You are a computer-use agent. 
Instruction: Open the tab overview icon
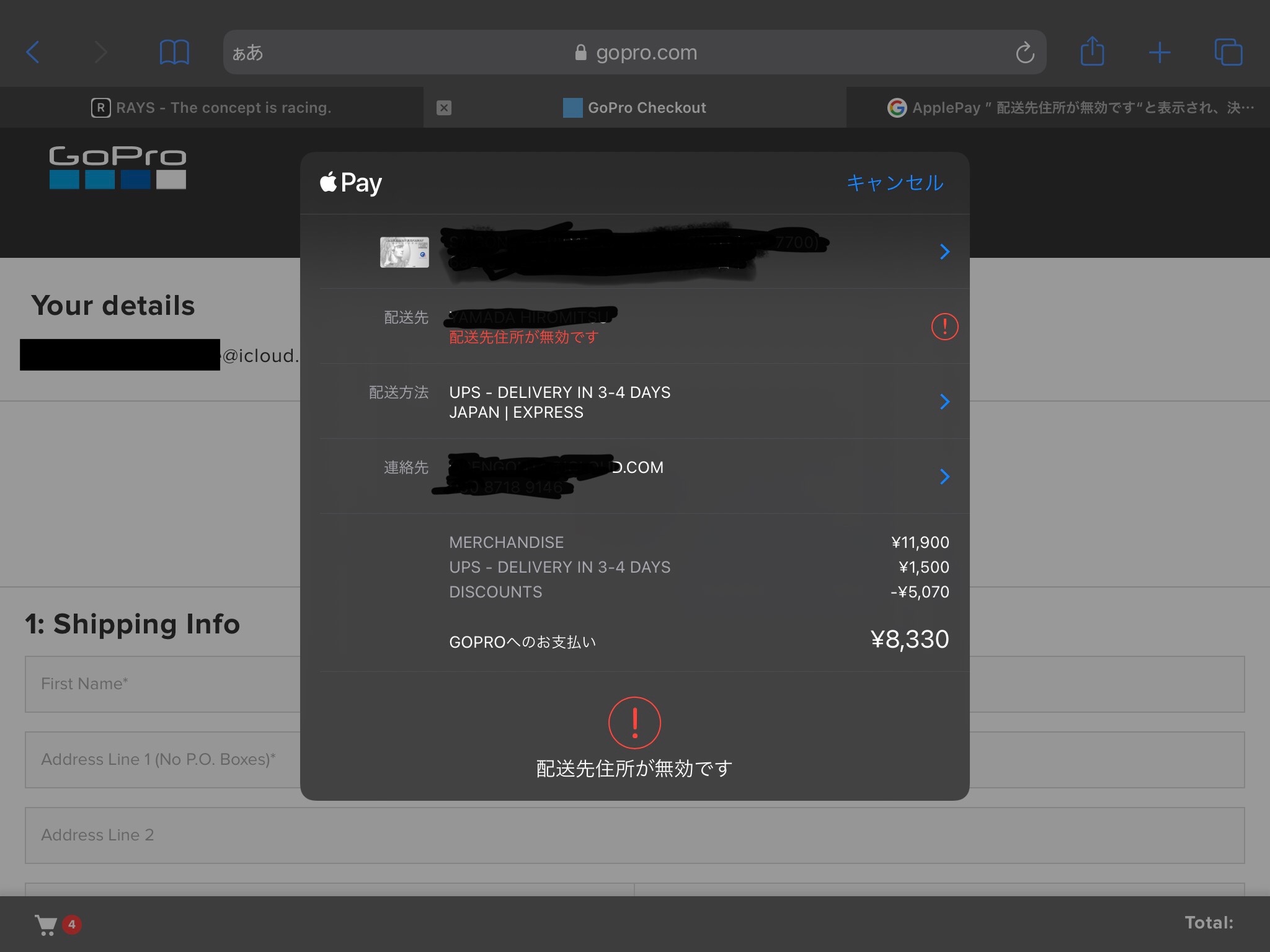coord(1228,52)
